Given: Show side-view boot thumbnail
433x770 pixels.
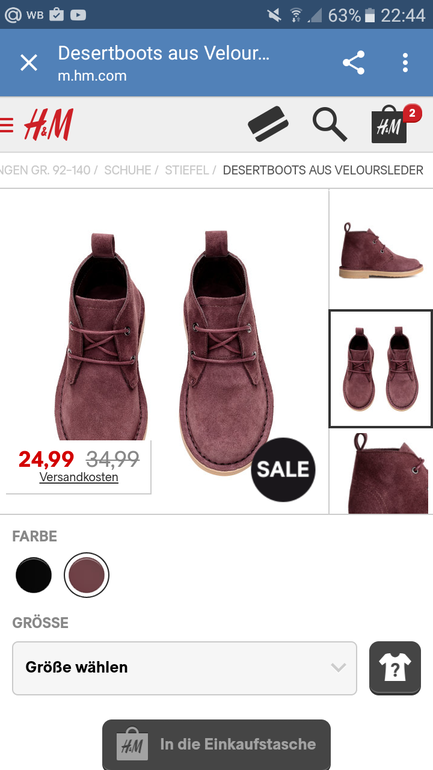Looking at the screenshot, I should point(381,249).
